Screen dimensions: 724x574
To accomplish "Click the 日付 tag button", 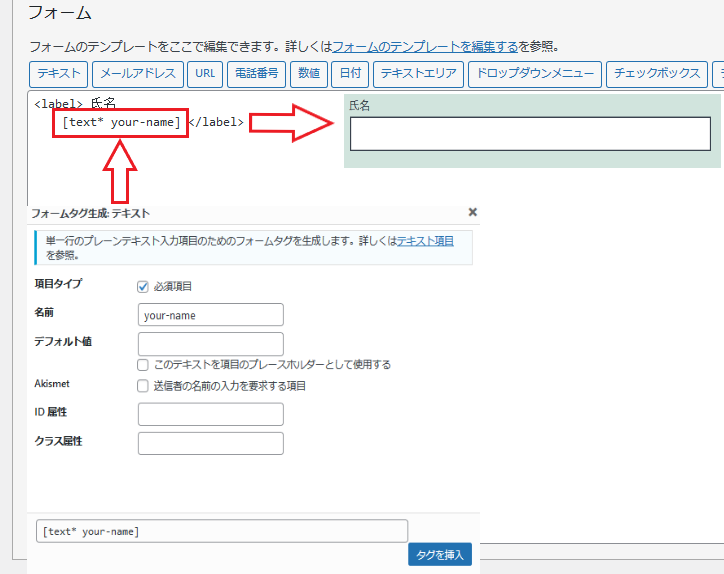I will click(x=350, y=74).
